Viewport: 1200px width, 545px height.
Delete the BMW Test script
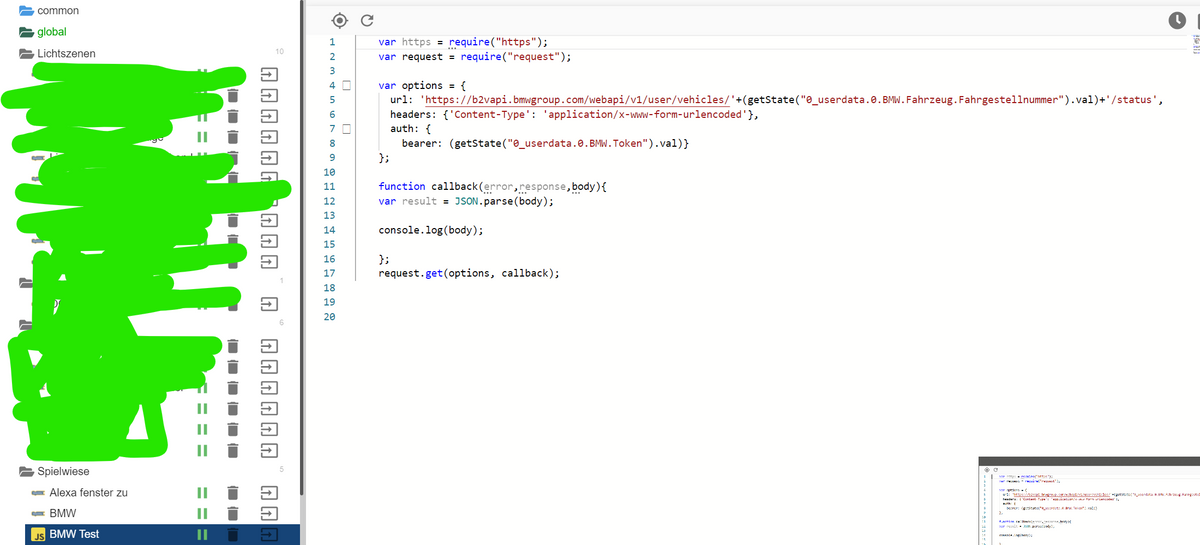[232, 534]
